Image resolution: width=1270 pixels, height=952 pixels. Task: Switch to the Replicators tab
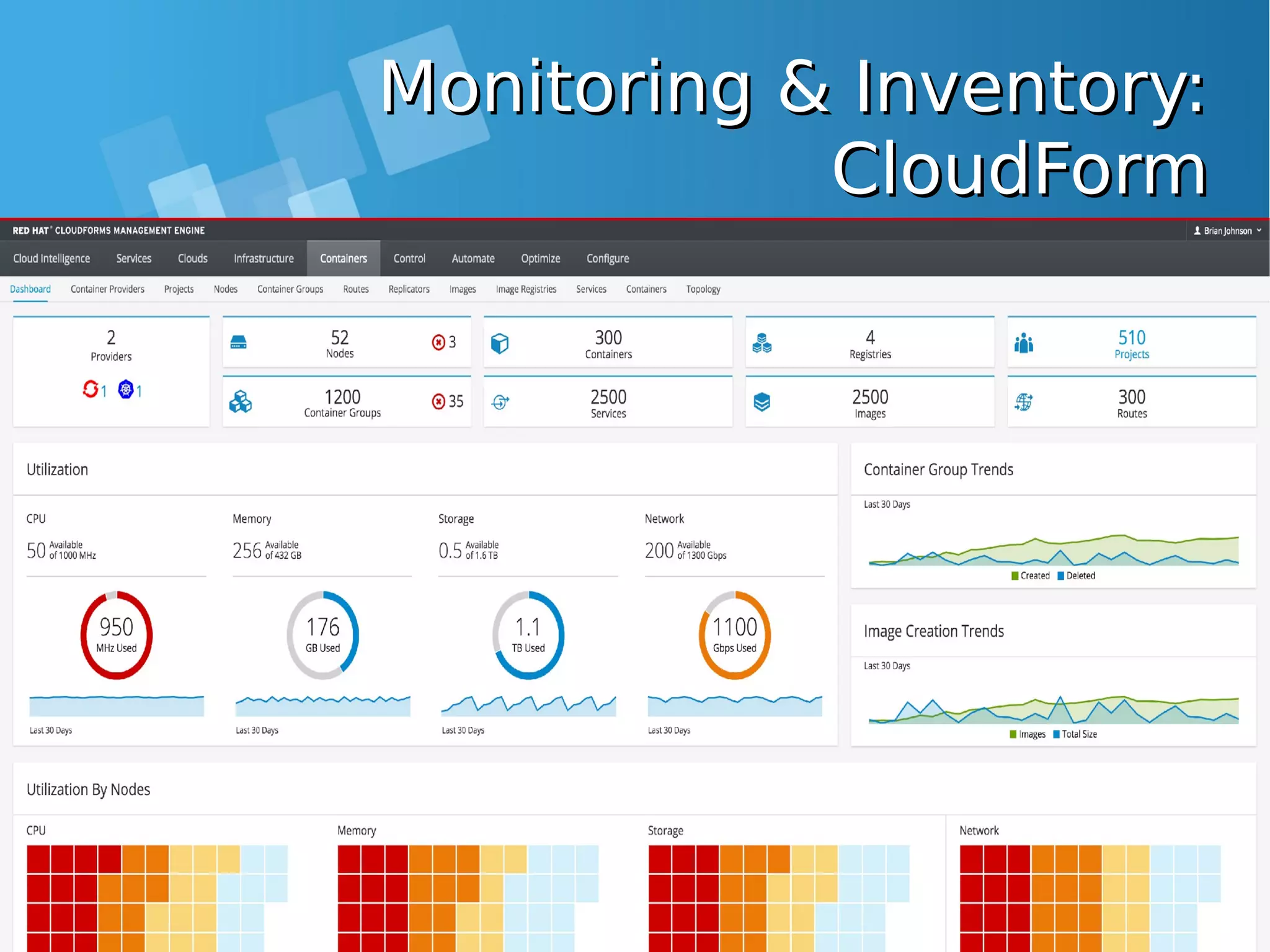pos(409,289)
